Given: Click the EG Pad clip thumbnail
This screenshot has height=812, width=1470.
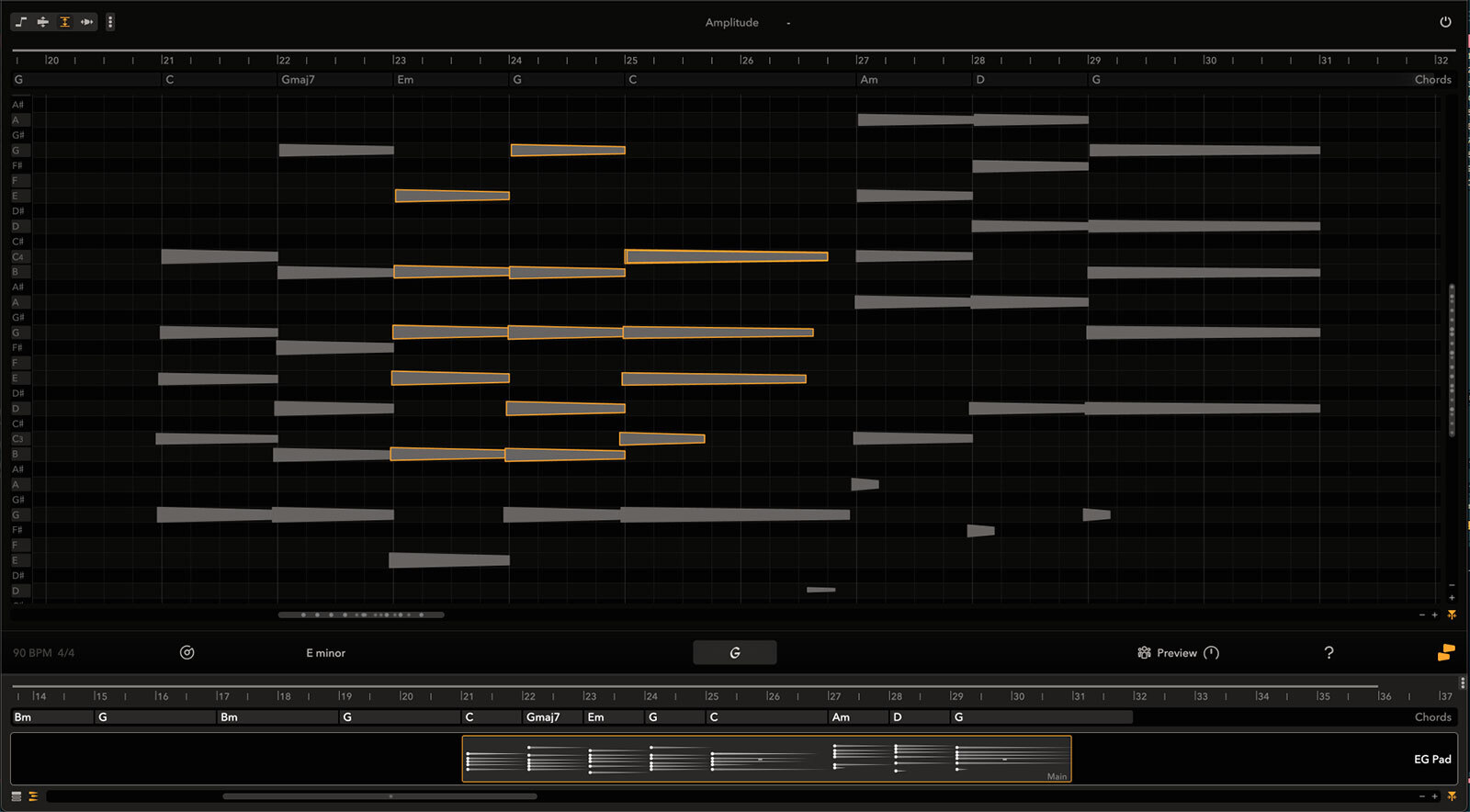Looking at the screenshot, I should (765, 759).
